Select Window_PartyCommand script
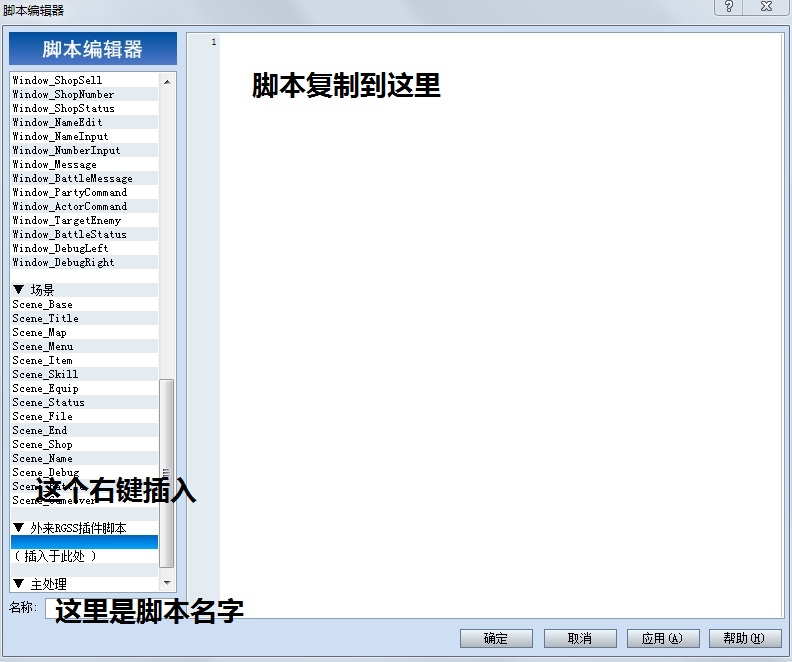The width and height of the screenshot is (792, 662). click(x=84, y=192)
